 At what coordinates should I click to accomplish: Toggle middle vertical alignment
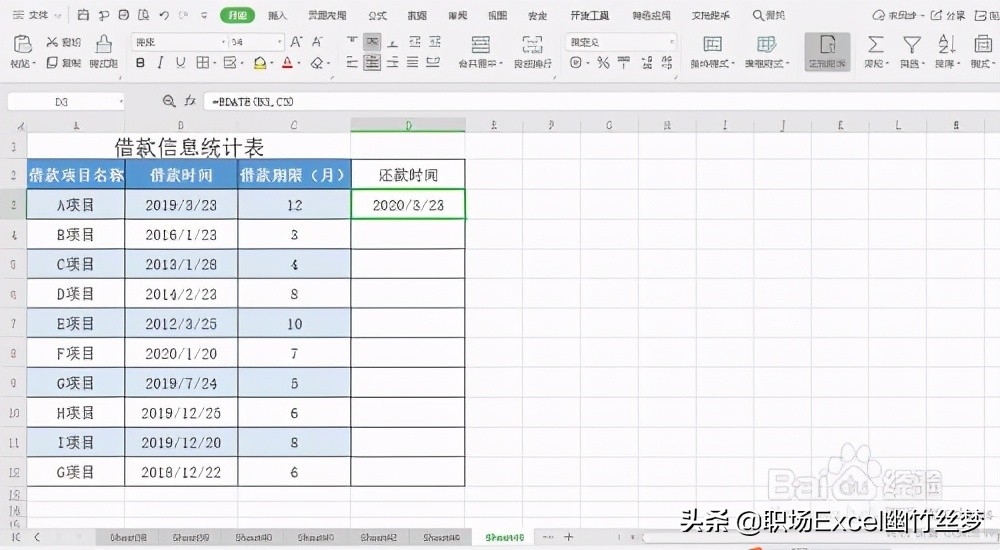click(x=372, y=42)
